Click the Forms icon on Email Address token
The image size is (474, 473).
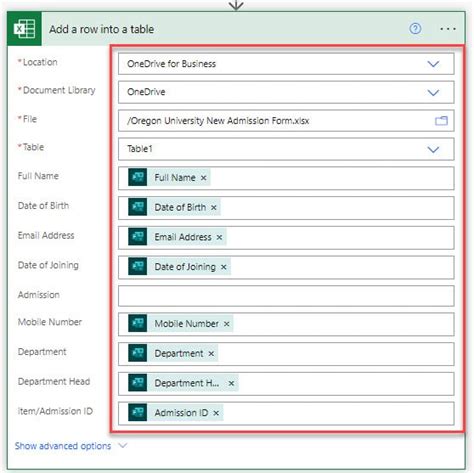tap(138, 236)
